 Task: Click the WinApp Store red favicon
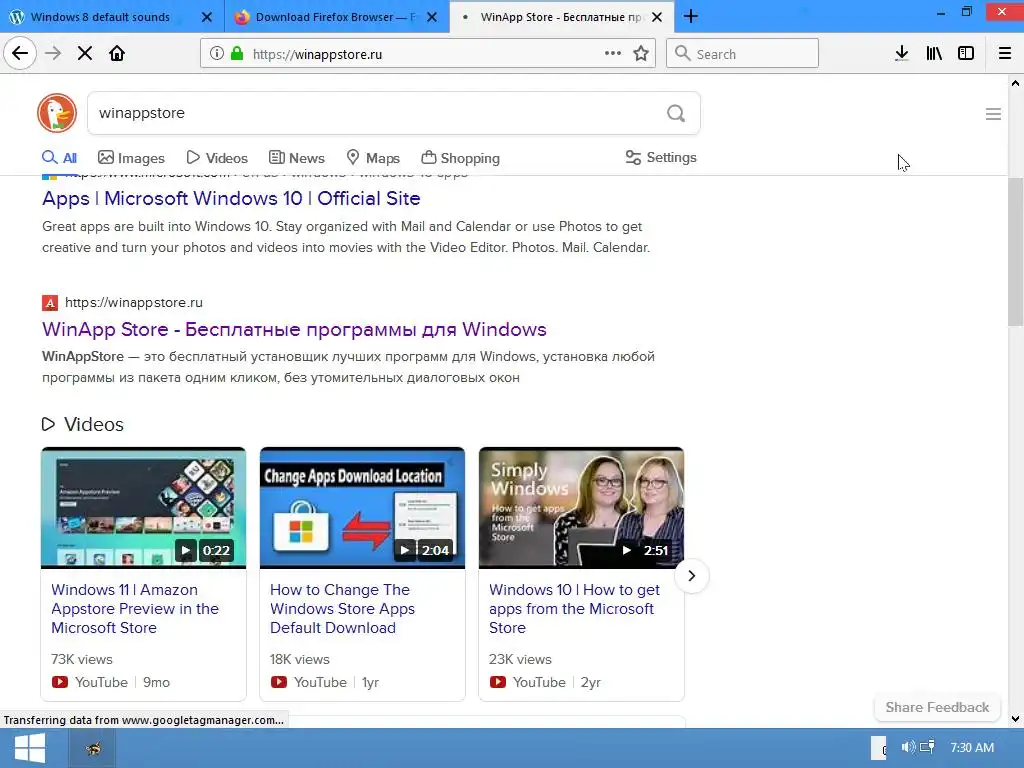coord(50,303)
